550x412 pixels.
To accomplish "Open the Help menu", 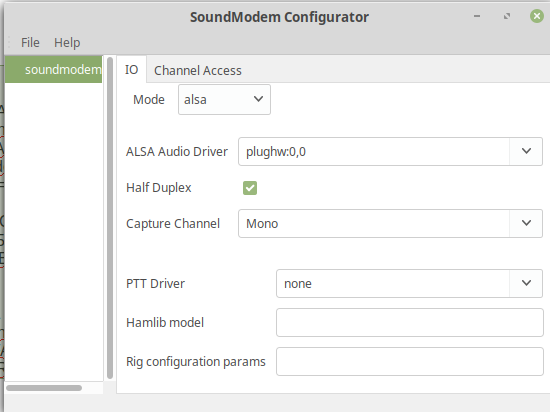I will pyautogui.click(x=67, y=42).
